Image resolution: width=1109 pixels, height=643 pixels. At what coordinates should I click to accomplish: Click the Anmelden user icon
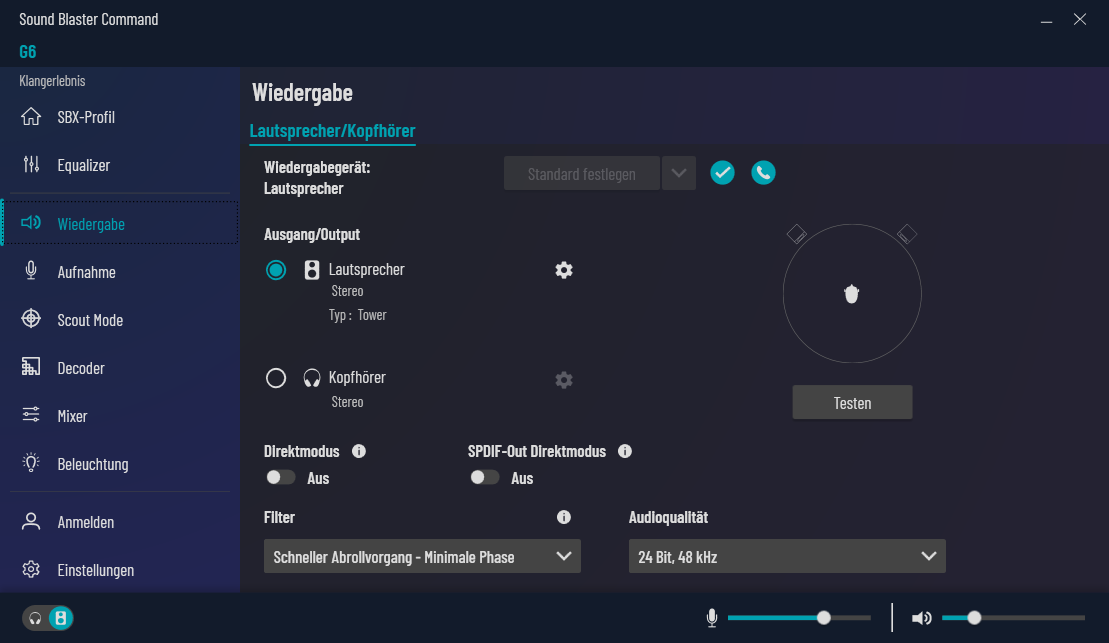(31, 522)
